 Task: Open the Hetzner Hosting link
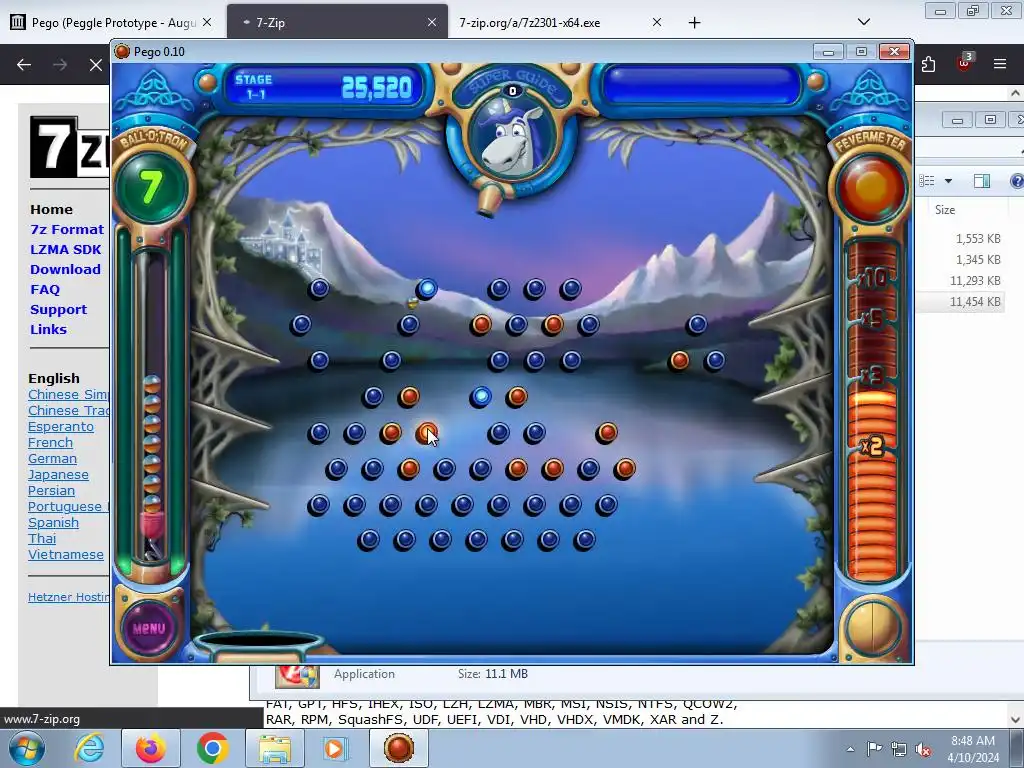(69, 597)
